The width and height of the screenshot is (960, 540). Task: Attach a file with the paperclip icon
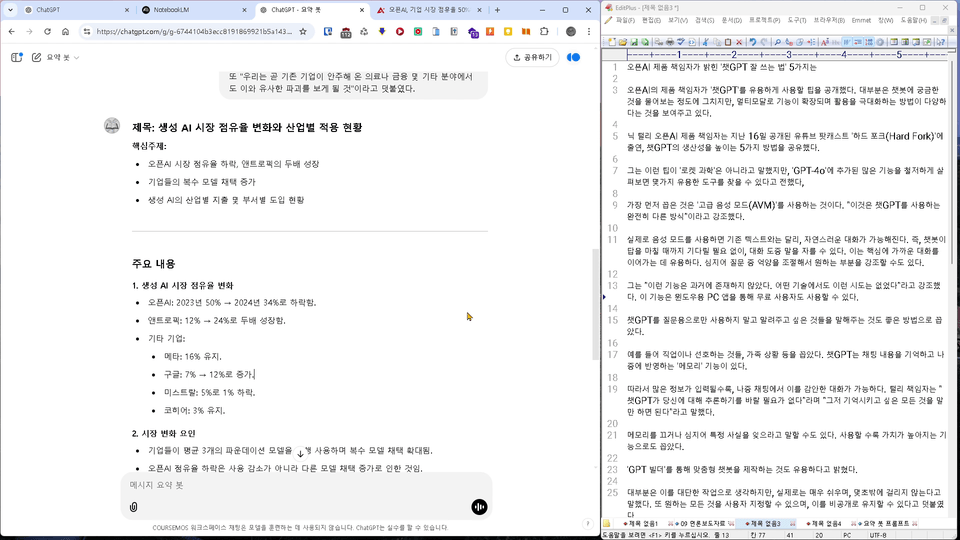click(133, 507)
